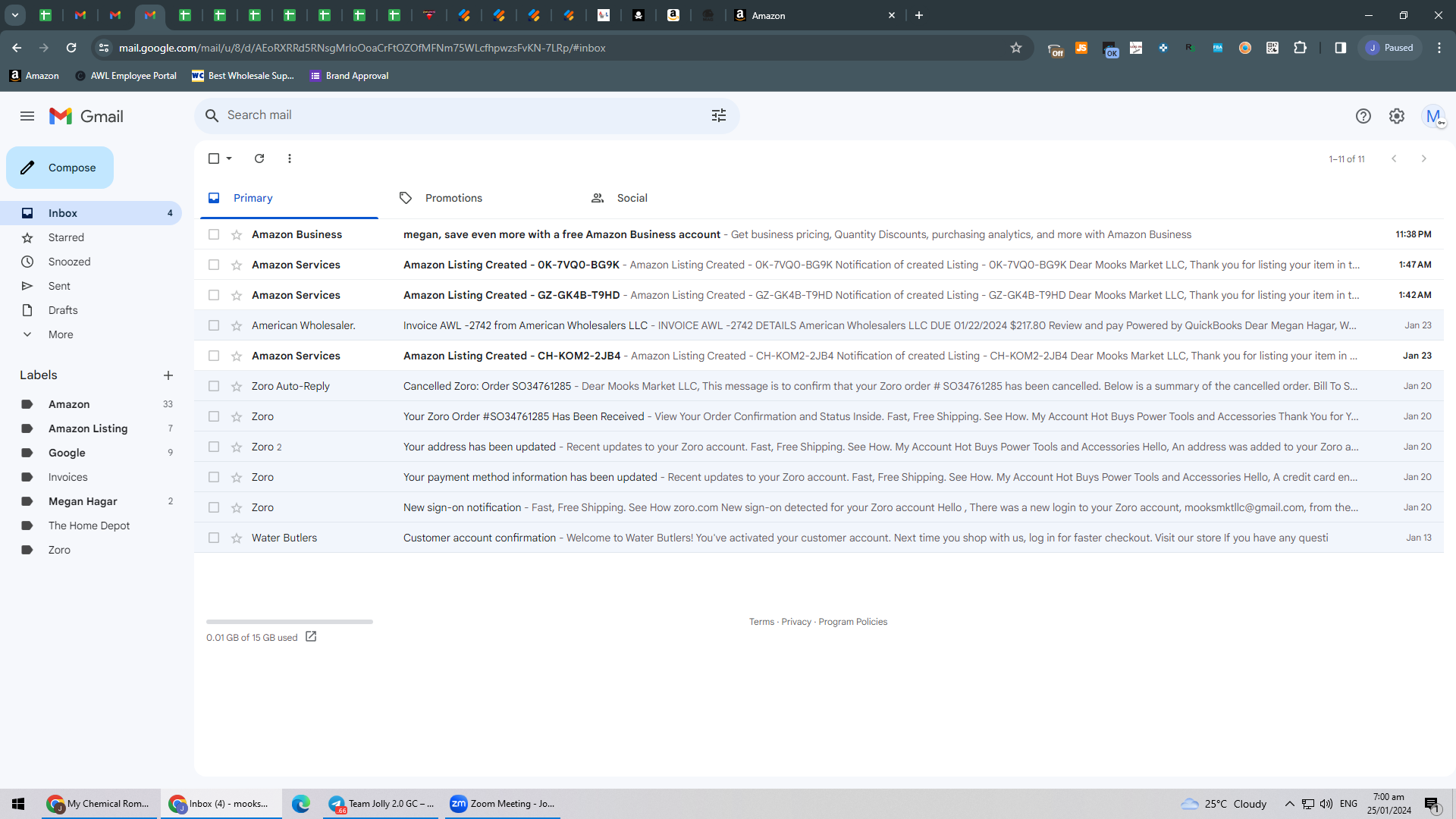Open Google account avatar
Screen dimensions: 1456x819
[1433, 116]
